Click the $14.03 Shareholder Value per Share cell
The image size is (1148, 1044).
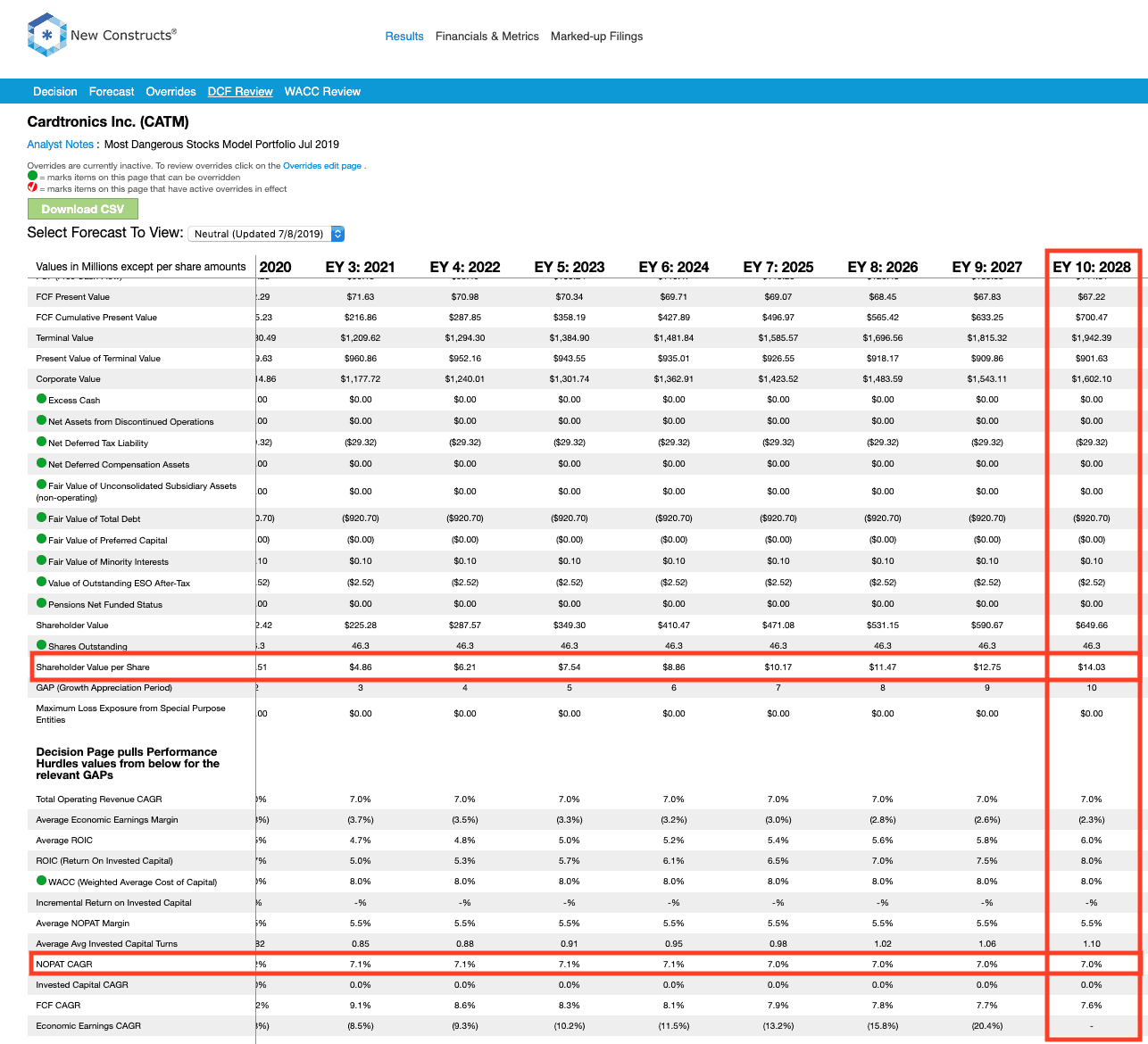pyautogui.click(x=1092, y=667)
